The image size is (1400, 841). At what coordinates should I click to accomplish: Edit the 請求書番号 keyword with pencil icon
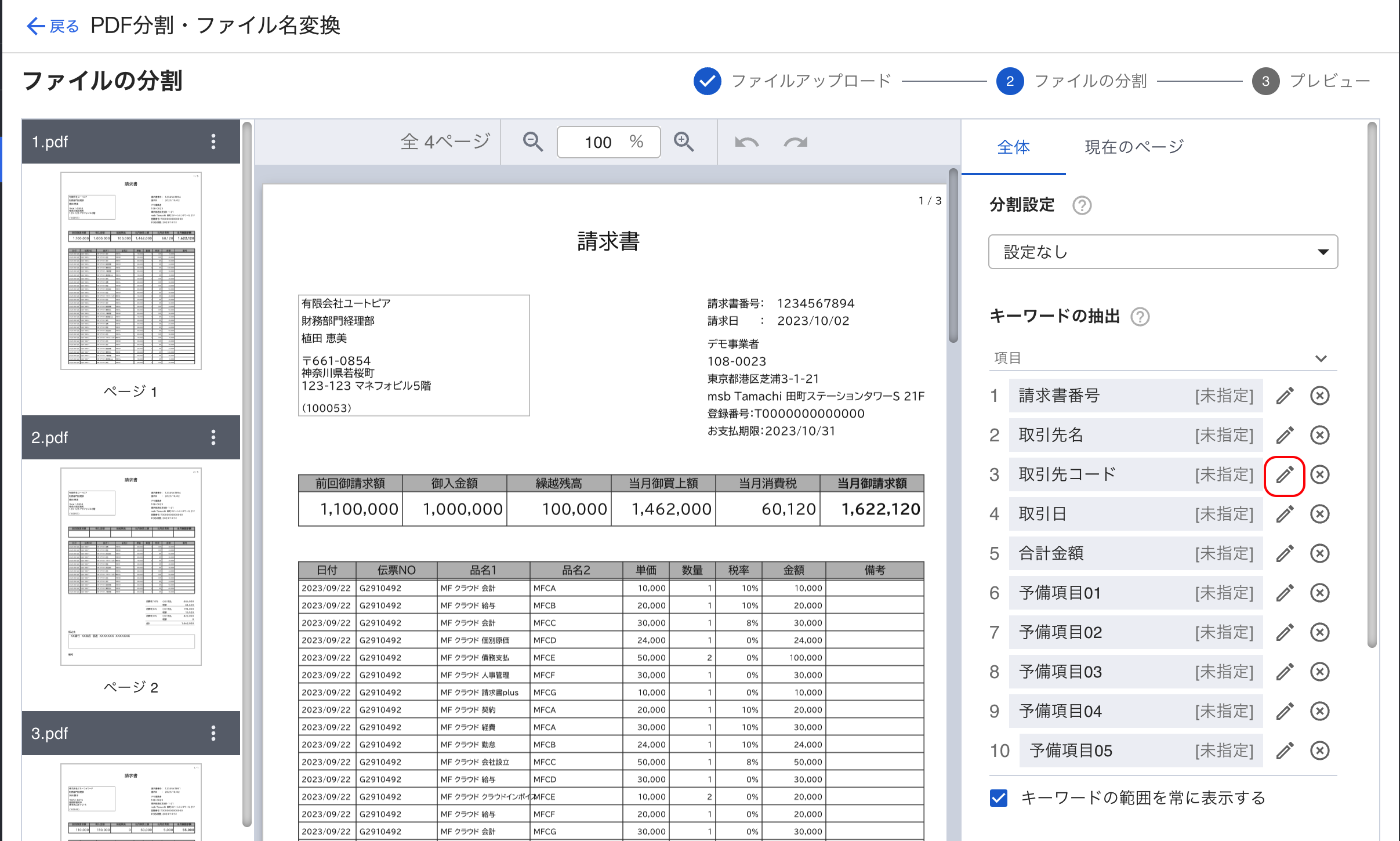[x=1285, y=396]
